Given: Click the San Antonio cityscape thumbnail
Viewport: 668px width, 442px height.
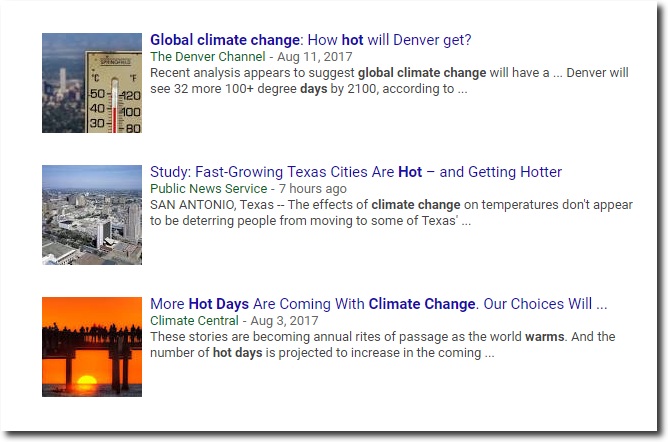Looking at the screenshot, I should (92, 215).
